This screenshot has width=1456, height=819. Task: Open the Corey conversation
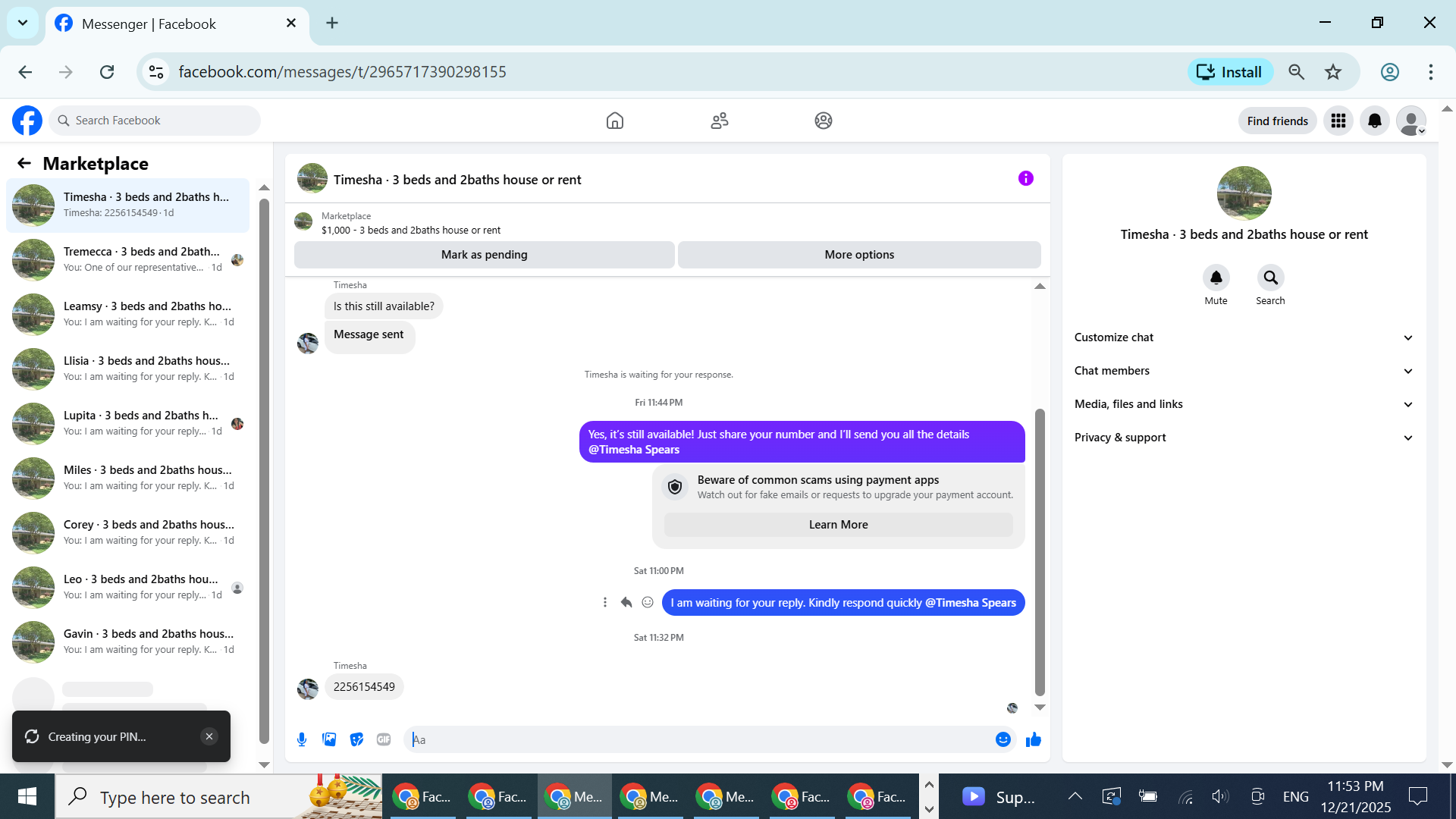[x=128, y=532]
